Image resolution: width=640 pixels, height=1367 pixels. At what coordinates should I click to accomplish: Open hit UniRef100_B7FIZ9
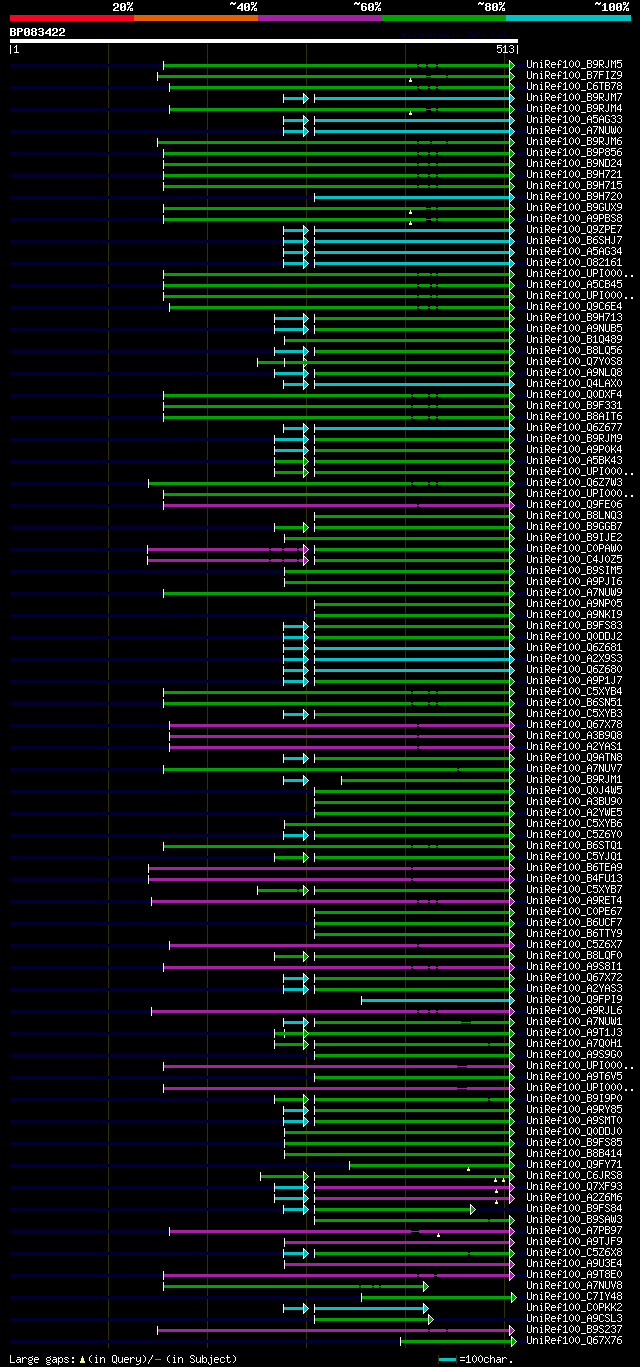pyautogui.click(x=575, y=75)
